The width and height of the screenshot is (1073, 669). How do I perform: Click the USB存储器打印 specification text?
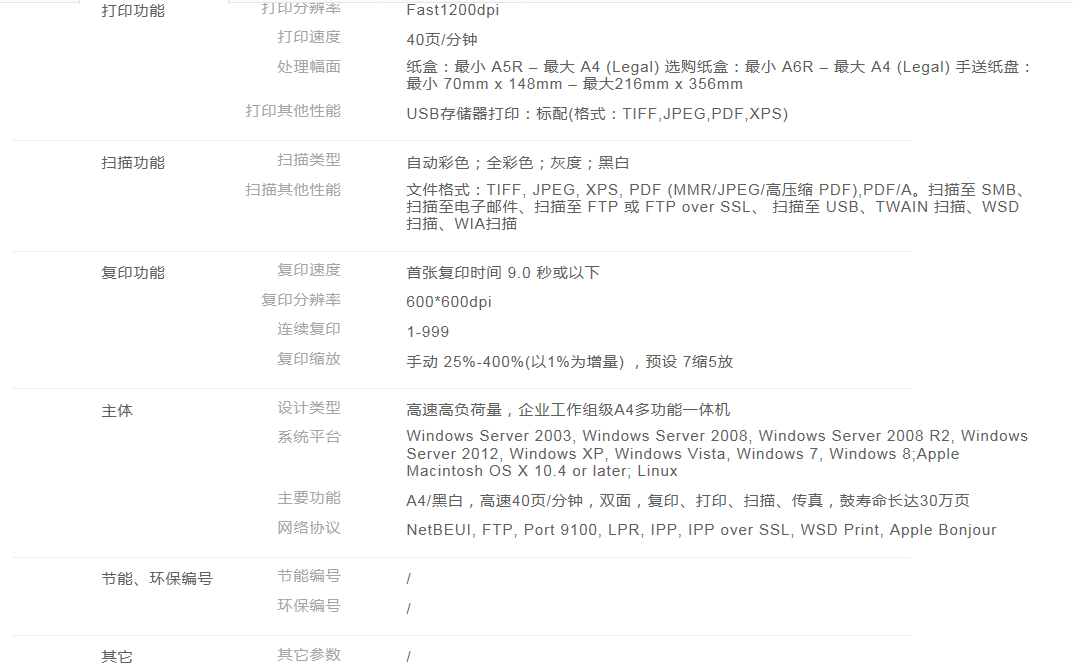click(x=596, y=114)
